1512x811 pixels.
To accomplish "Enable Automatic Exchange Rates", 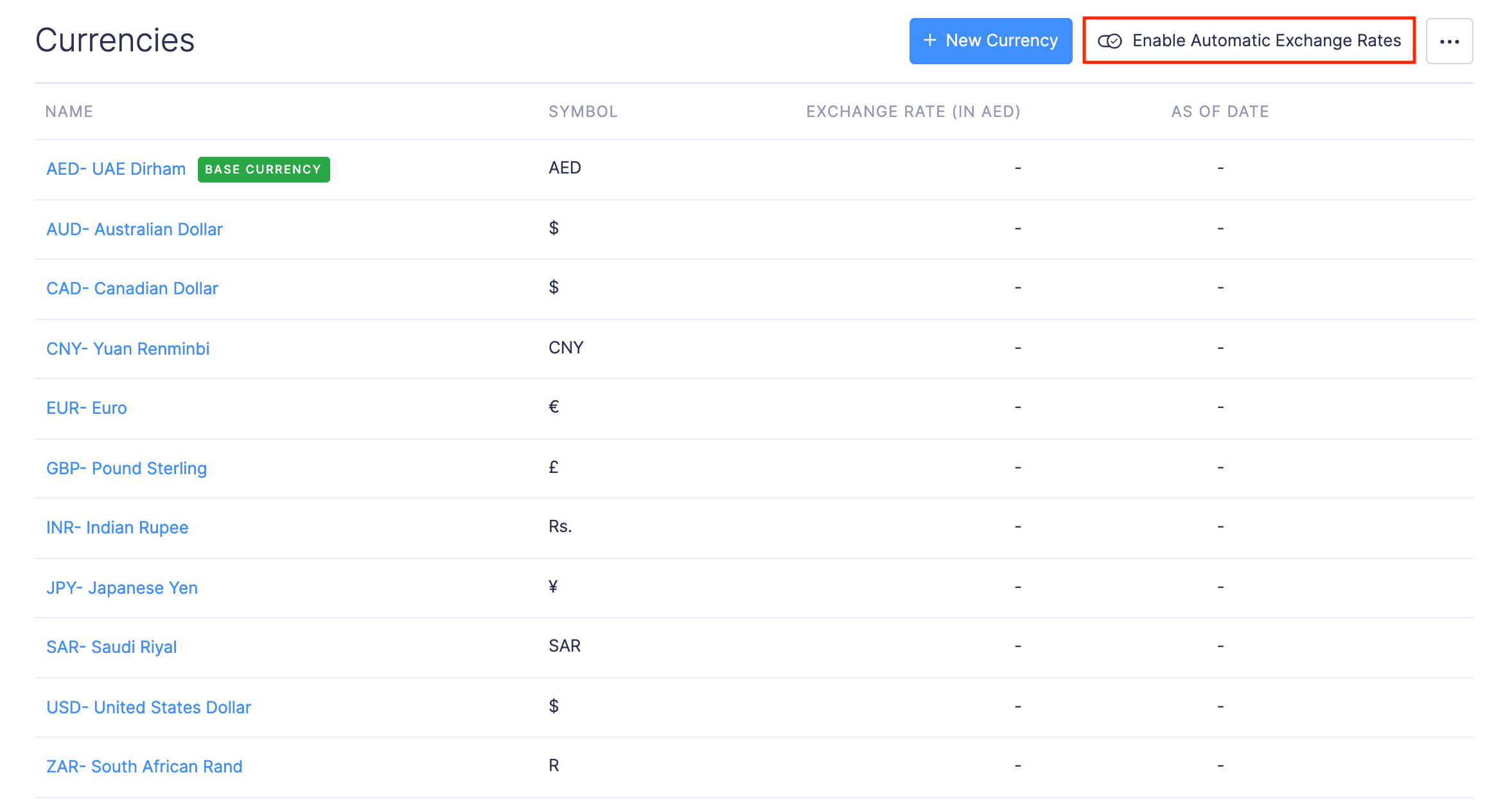I will tap(1265, 40).
